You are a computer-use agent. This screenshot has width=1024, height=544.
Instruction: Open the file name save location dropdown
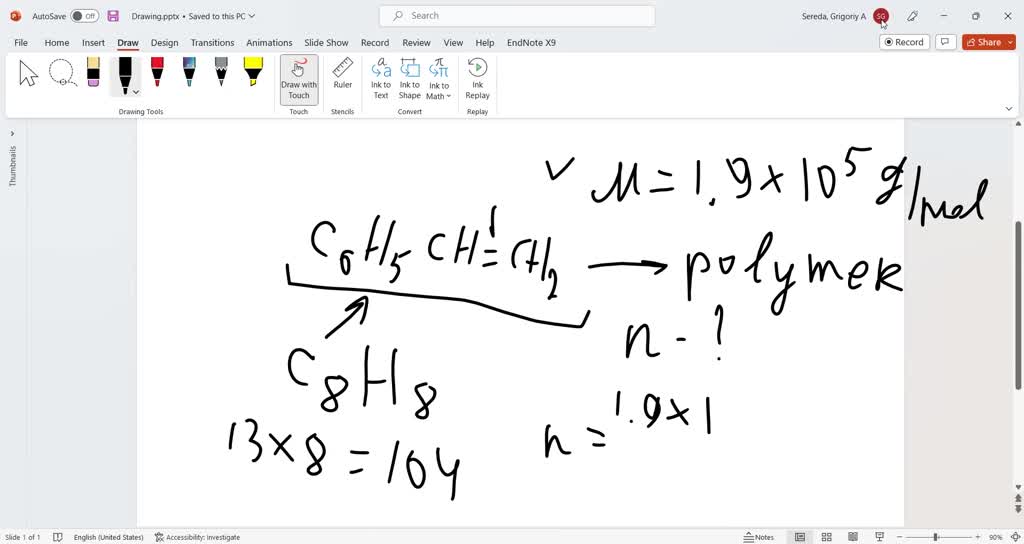252,16
